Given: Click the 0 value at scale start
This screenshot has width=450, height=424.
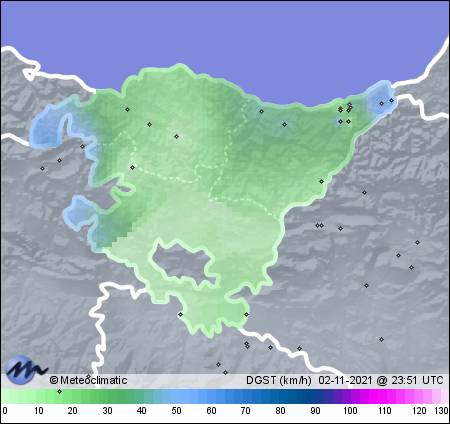Looking at the screenshot, I should [5, 410].
